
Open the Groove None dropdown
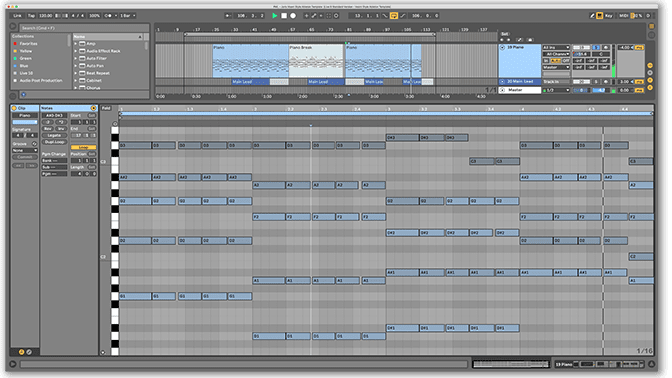[x=24, y=150]
